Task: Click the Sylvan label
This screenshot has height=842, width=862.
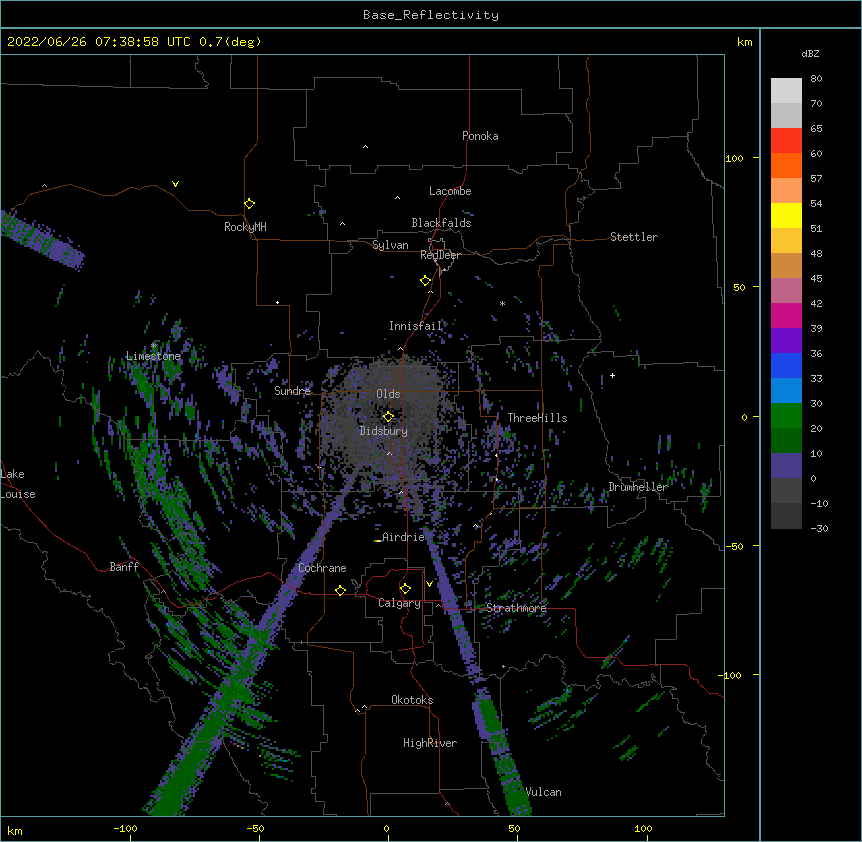Action: (390, 245)
